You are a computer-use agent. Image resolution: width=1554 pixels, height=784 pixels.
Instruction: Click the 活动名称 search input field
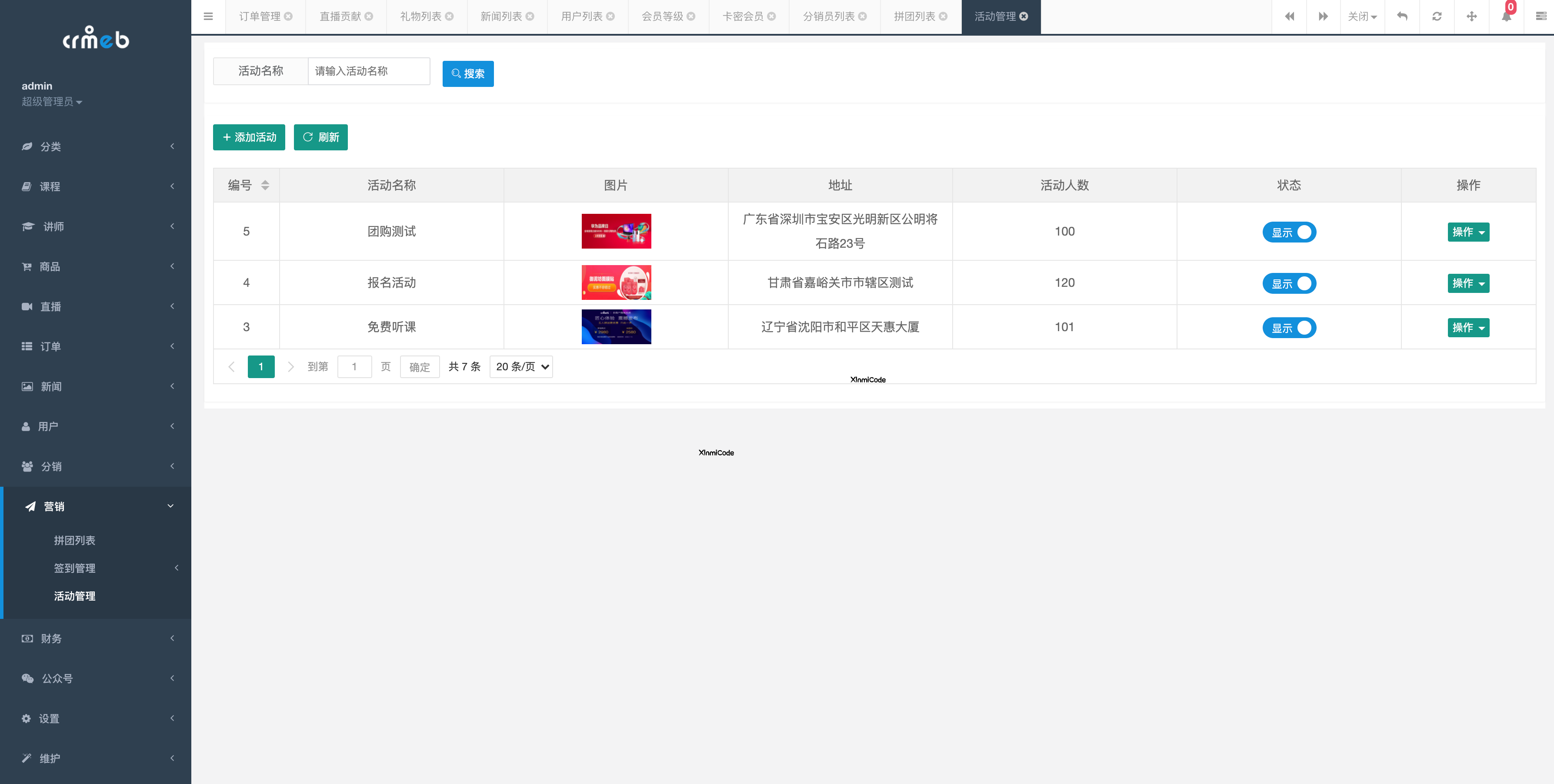click(x=369, y=71)
